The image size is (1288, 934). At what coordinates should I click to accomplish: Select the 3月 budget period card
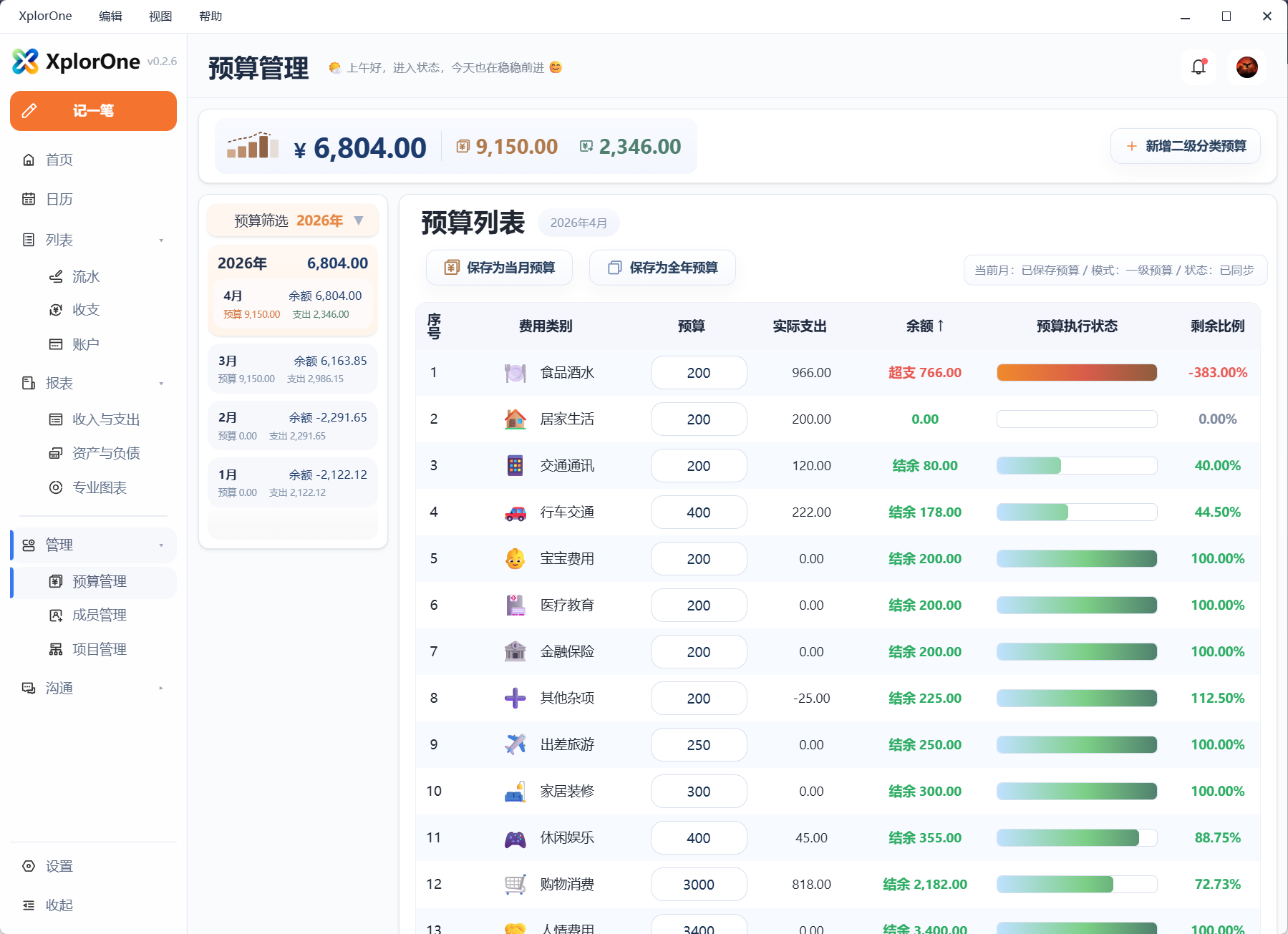point(292,368)
